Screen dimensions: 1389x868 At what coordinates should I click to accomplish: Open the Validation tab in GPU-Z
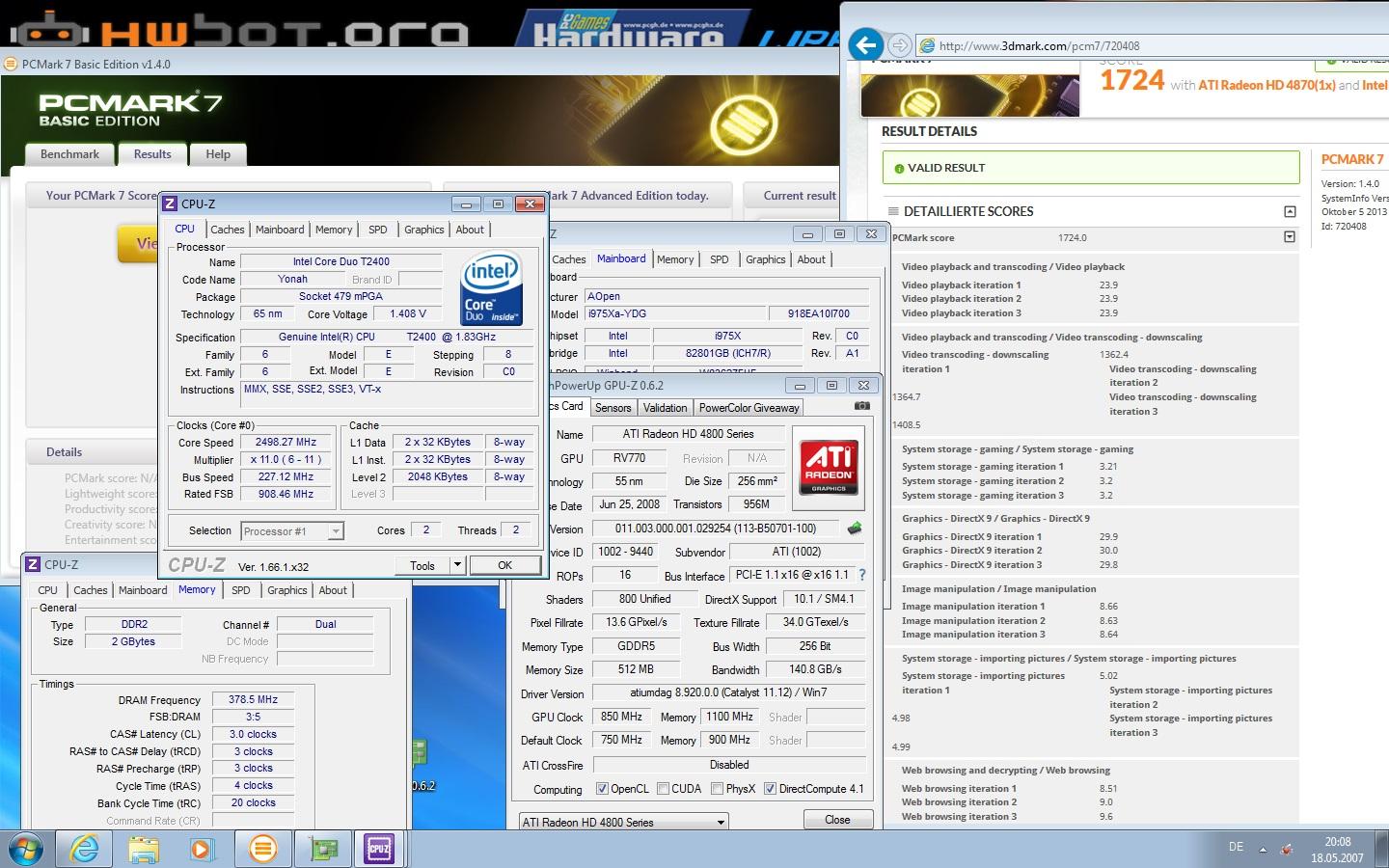[666, 408]
